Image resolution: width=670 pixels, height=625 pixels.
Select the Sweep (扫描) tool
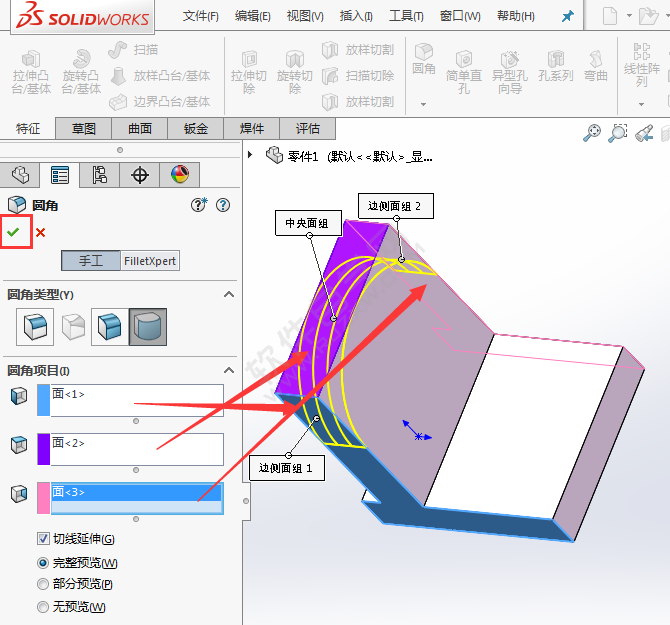[133, 50]
